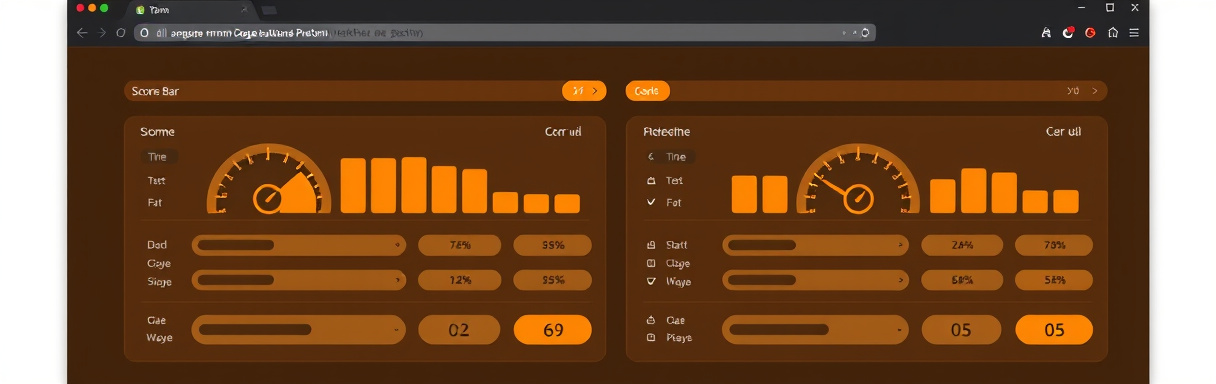Click the Fleteeine panel gauge dial
The image size is (1216, 384).
(858, 179)
